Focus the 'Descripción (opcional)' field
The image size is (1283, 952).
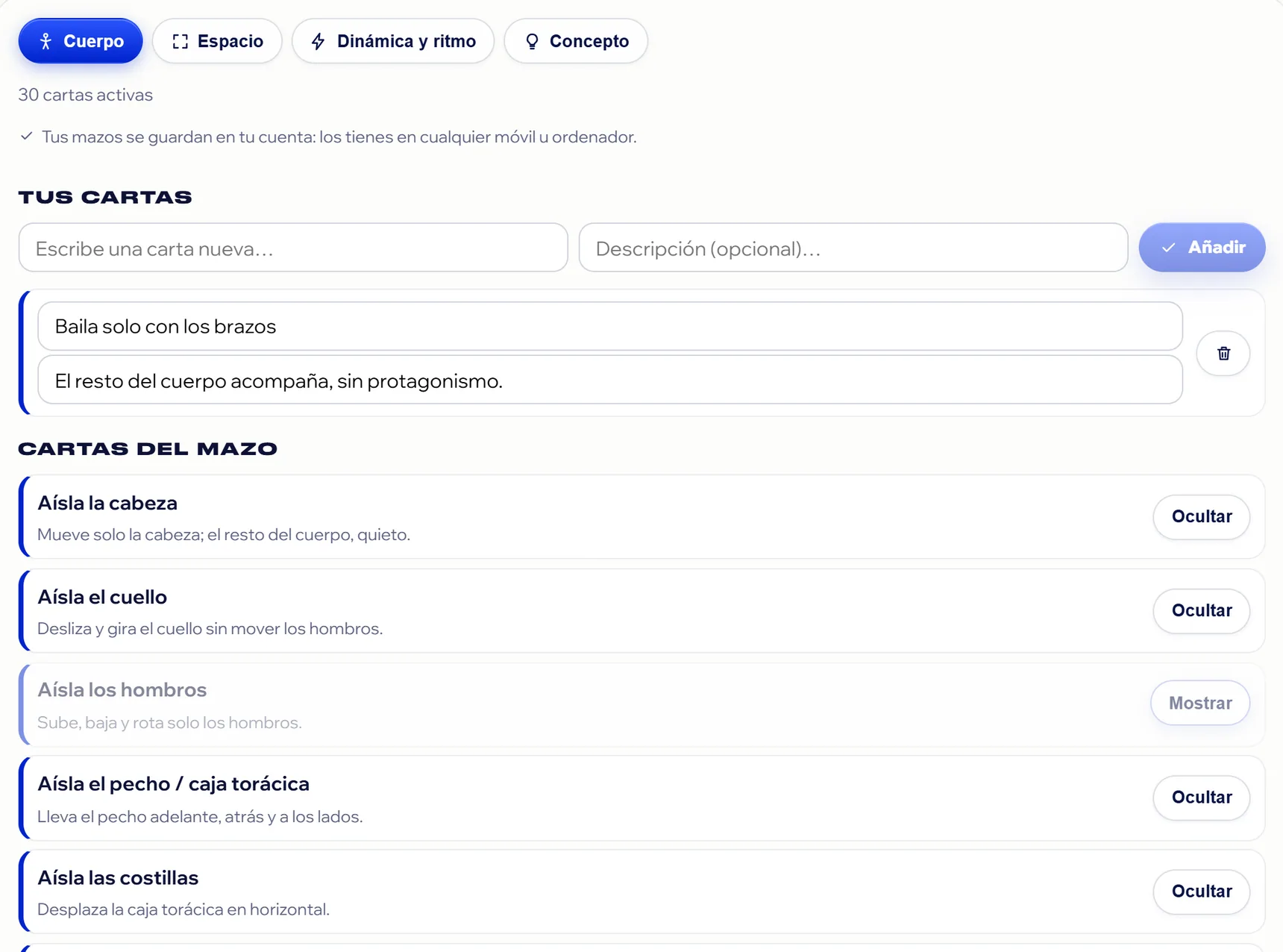click(x=853, y=248)
